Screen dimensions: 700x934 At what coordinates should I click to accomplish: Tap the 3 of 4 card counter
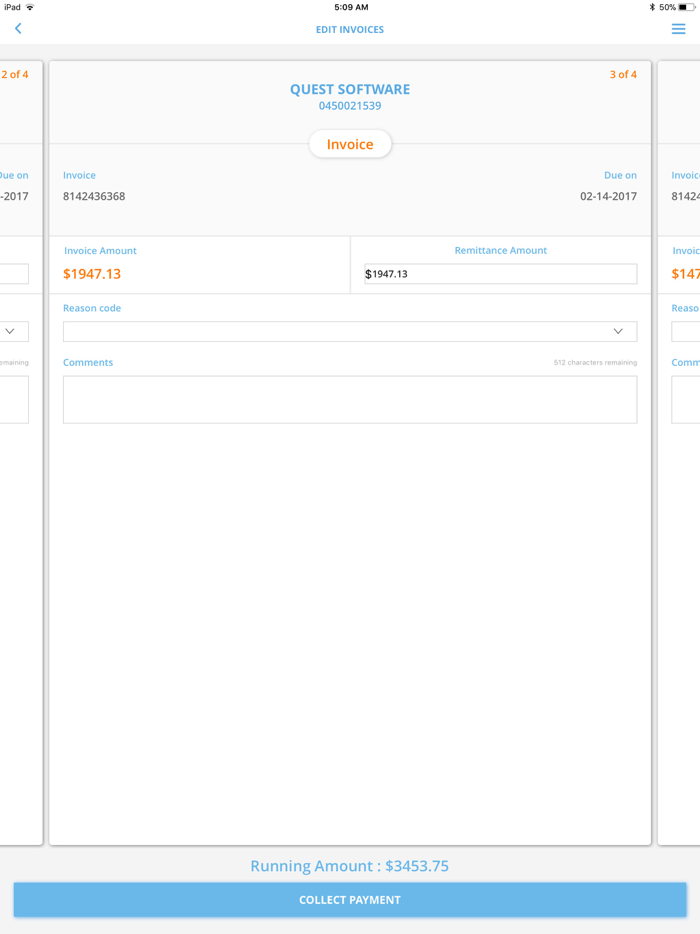coord(623,74)
